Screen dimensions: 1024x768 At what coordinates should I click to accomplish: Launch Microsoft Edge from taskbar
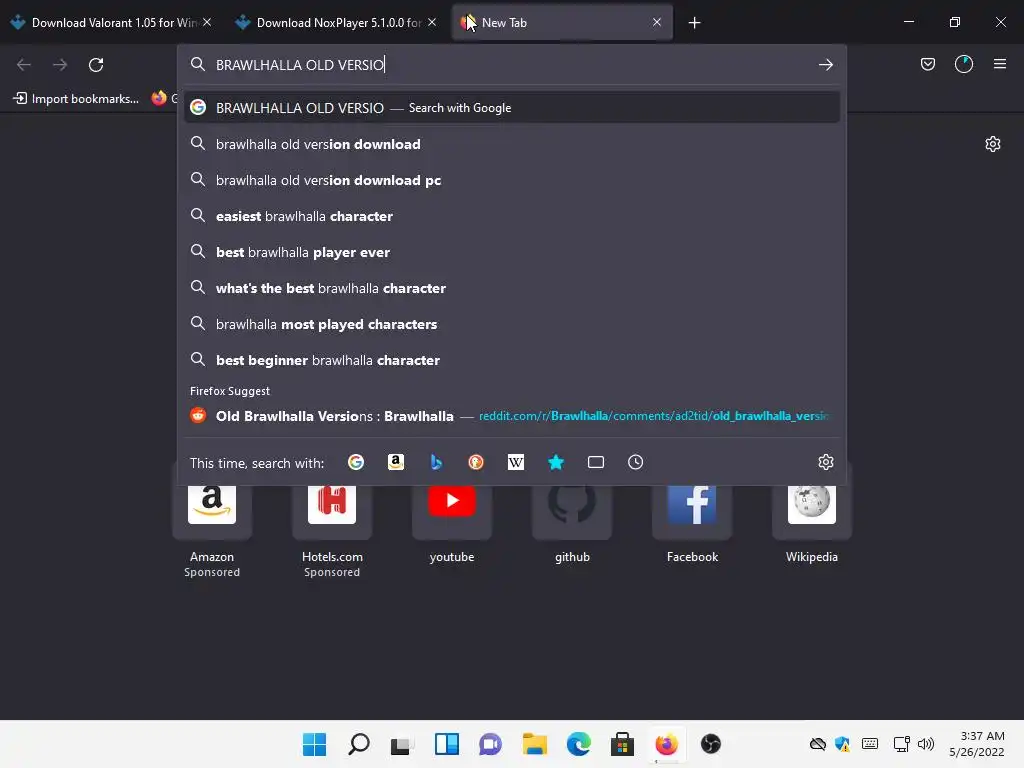coord(579,744)
